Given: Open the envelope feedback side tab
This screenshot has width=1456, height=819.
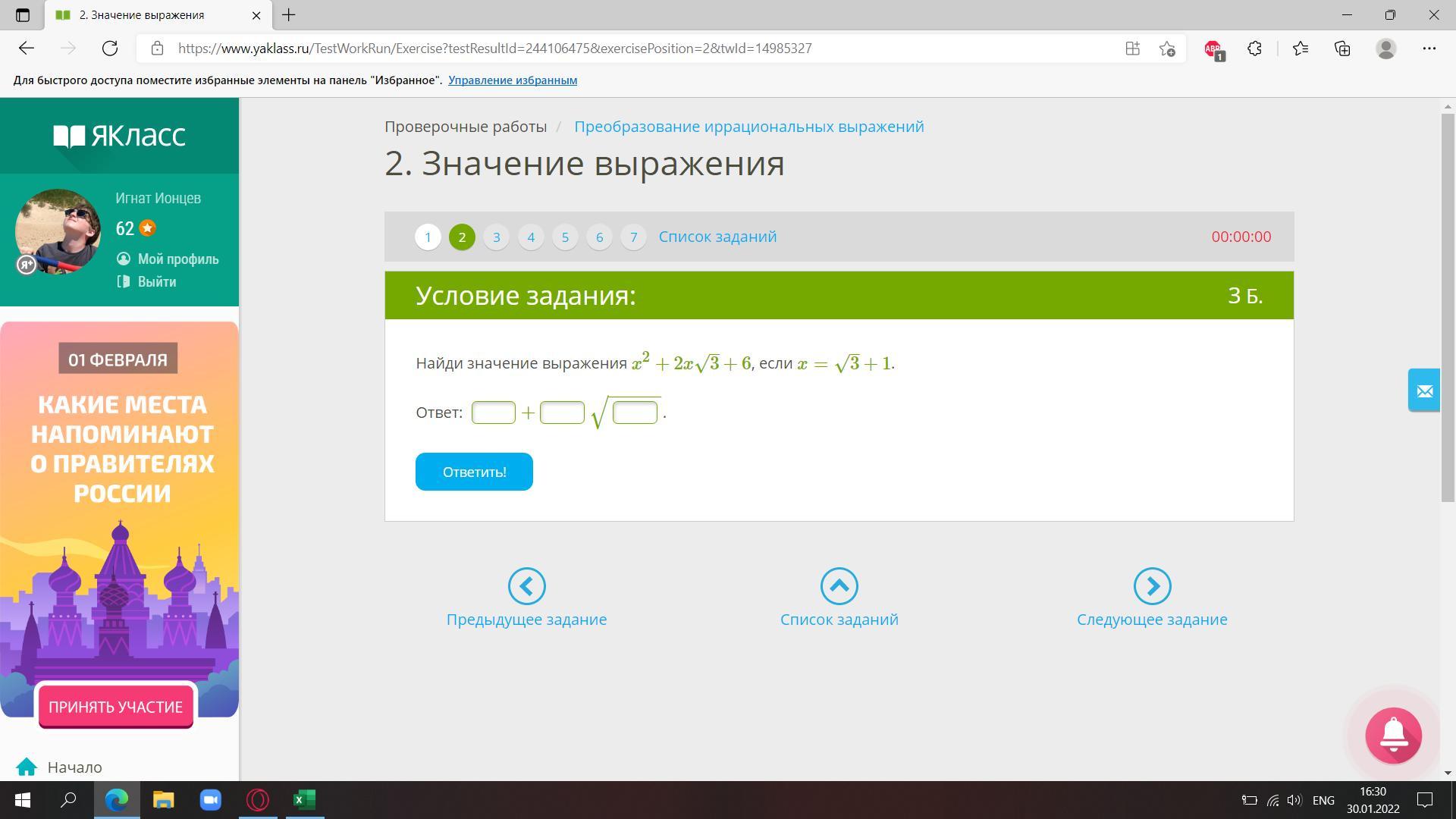Looking at the screenshot, I should click(x=1424, y=391).
